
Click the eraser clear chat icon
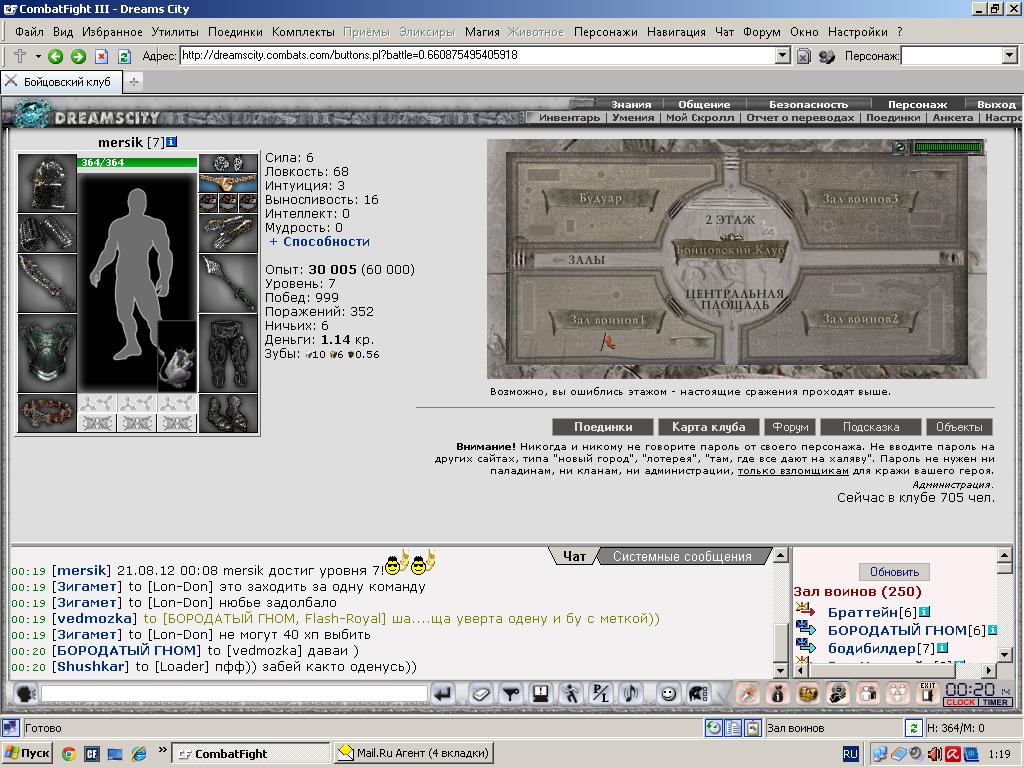(481, 694)
